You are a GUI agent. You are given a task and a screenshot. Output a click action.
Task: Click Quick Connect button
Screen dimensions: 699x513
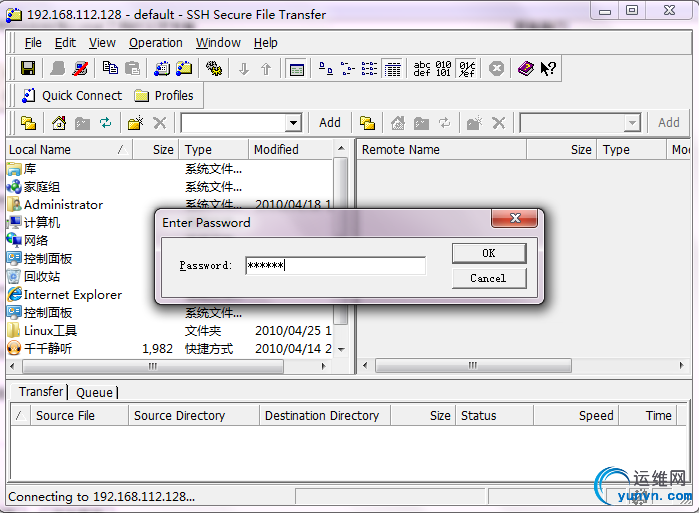[x=72, y=95]
